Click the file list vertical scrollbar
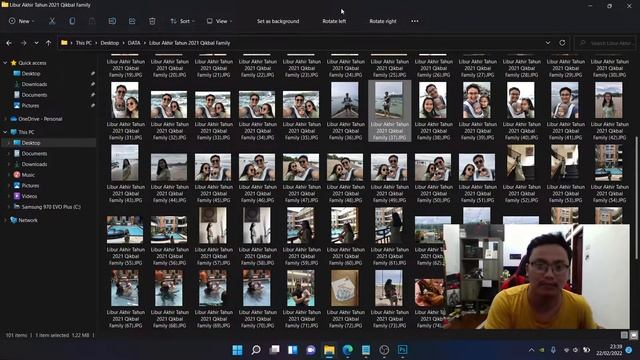Screen dimensions: 640x360 637,198
